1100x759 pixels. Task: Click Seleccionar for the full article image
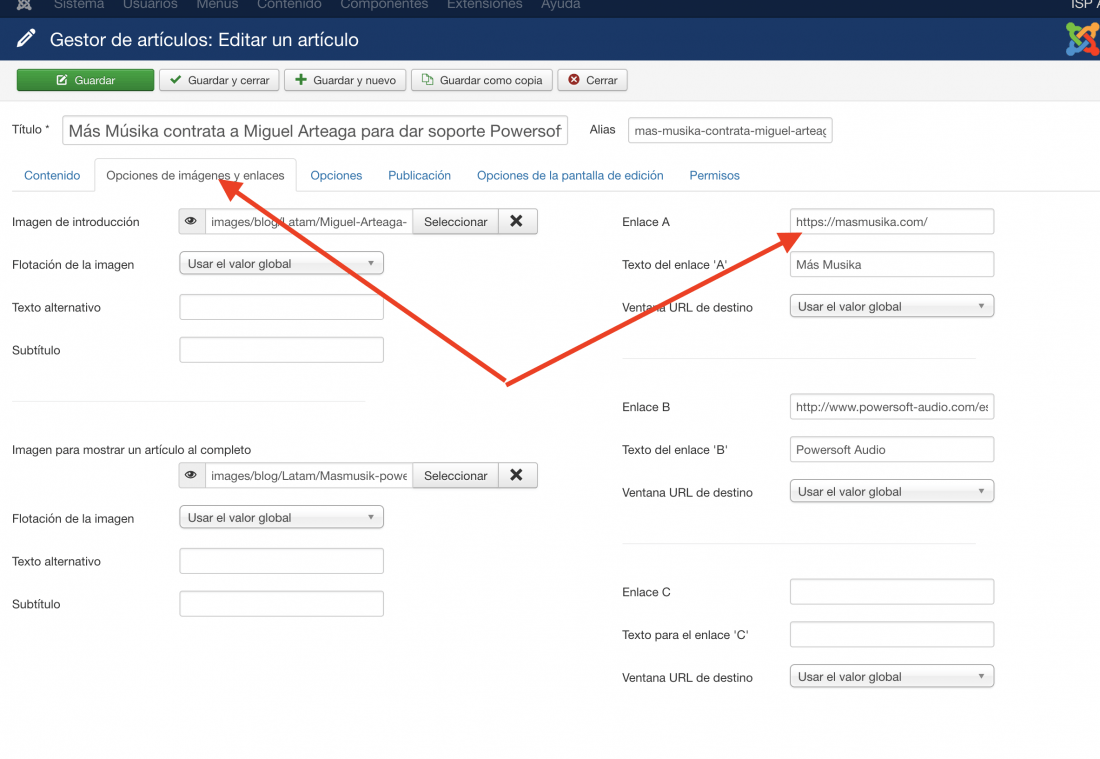[x=455, y=475]
